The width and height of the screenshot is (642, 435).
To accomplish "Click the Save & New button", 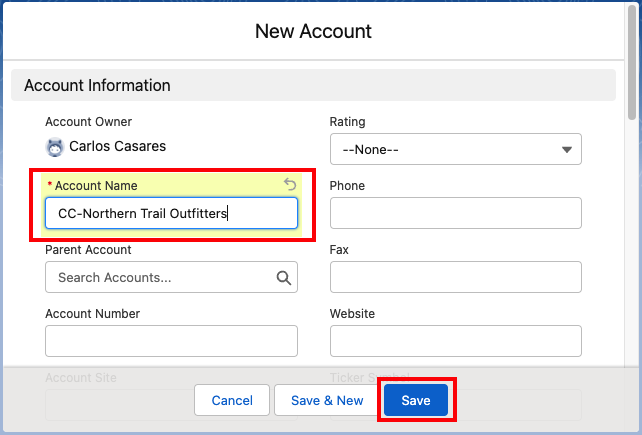I will click(327, 400).
